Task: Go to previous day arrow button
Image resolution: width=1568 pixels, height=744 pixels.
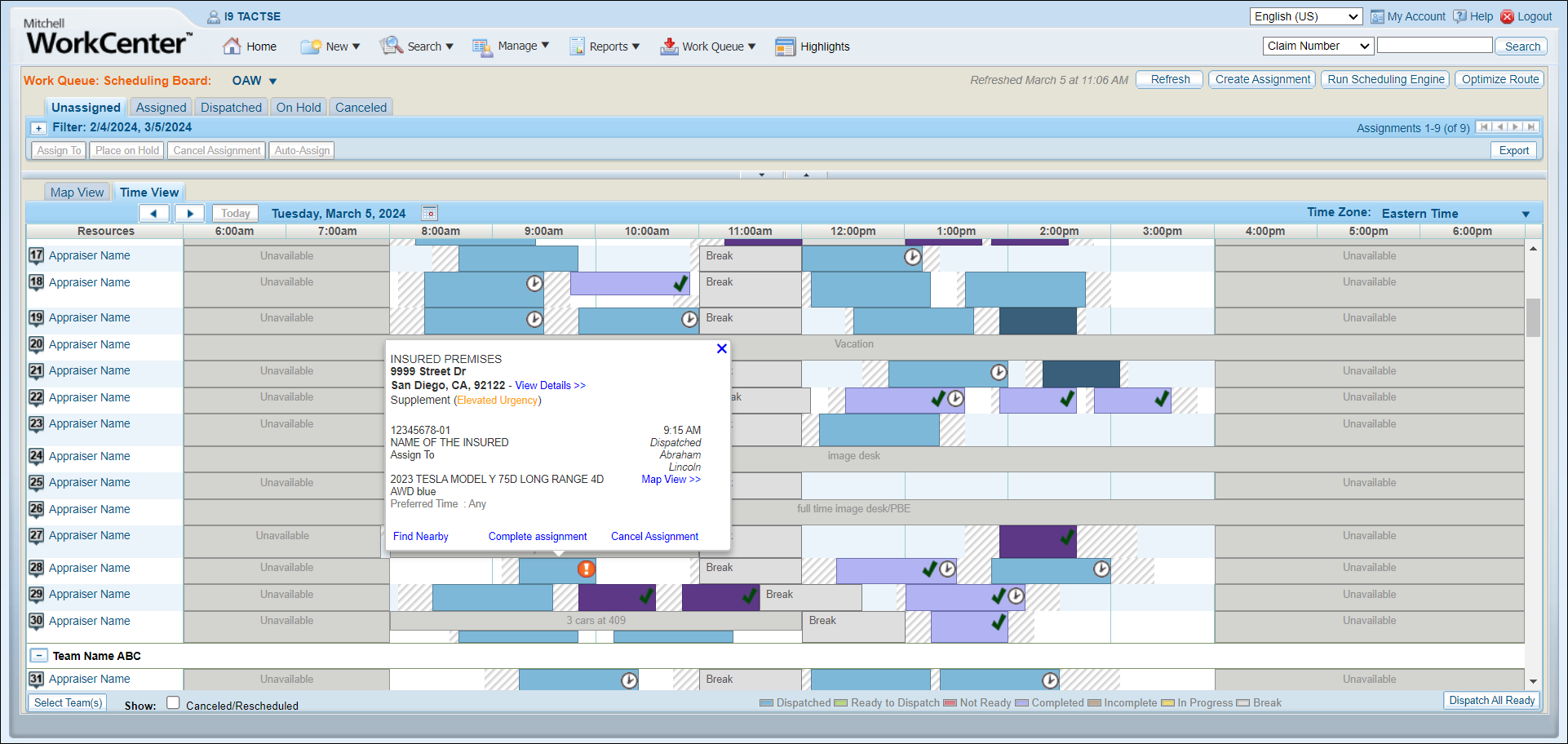Action: click(x=154, y=214)
